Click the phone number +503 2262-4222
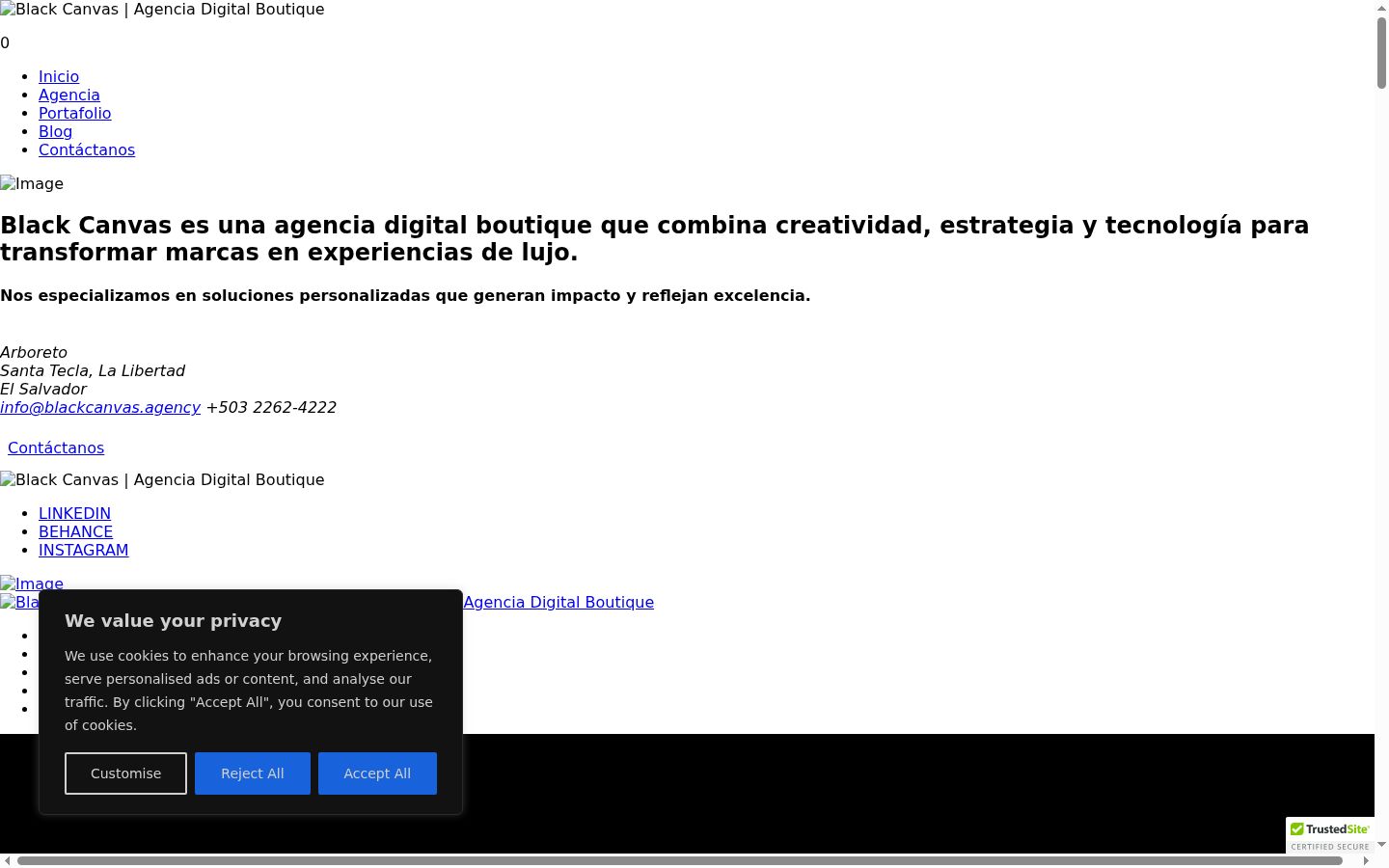The width and height of the screenshot is (1389, 868). (271, 407)
